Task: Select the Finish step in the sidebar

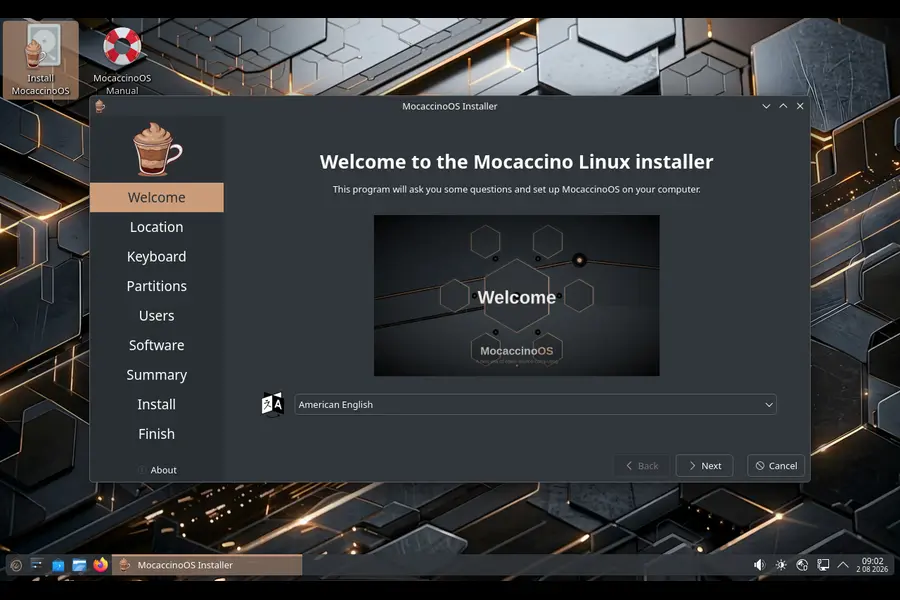Action: (x=157, y=434)
